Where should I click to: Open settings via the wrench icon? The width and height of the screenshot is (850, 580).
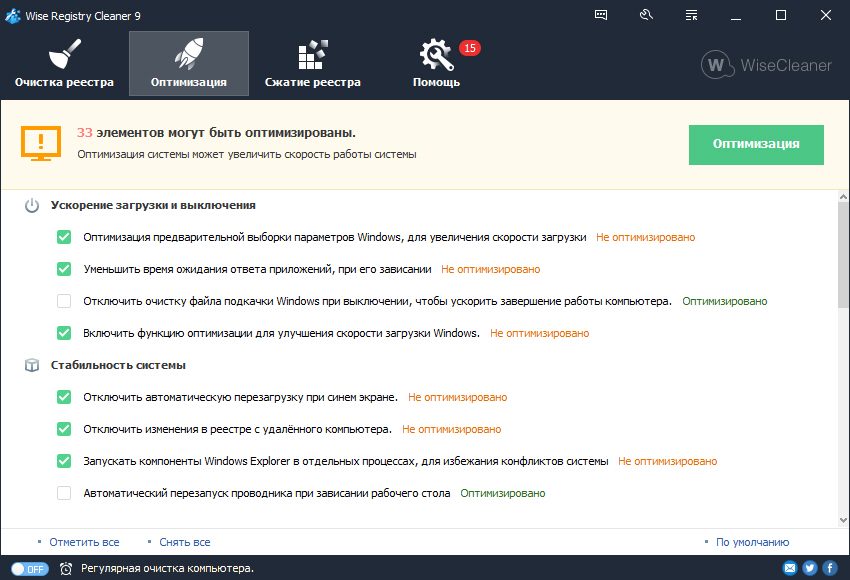point(646,15)
